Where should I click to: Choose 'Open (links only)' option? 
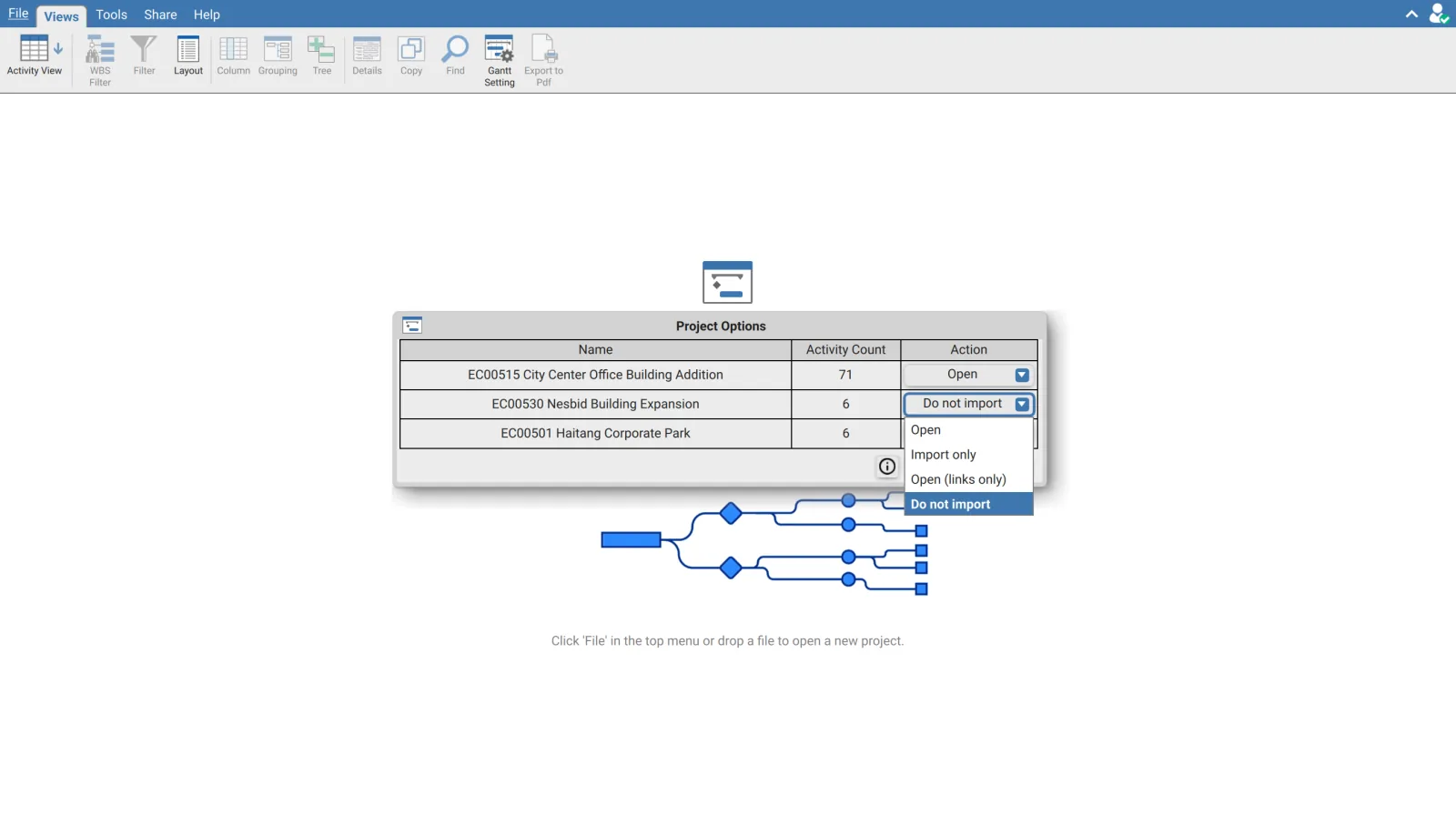tap(968, 479)
